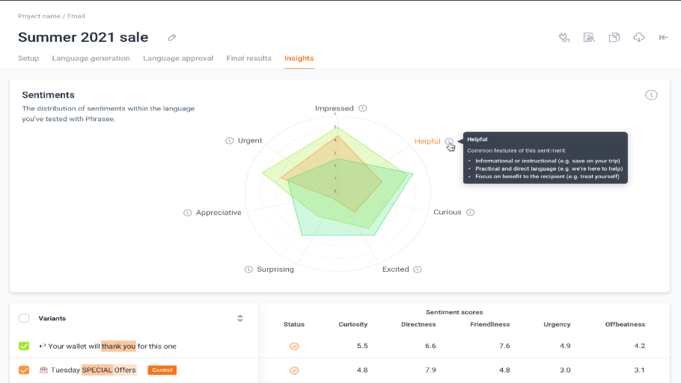Click status check icon for Tuesday SPECIAL Offers row
The height and width of the screenshot is (383, 681).
coord(294,370)
